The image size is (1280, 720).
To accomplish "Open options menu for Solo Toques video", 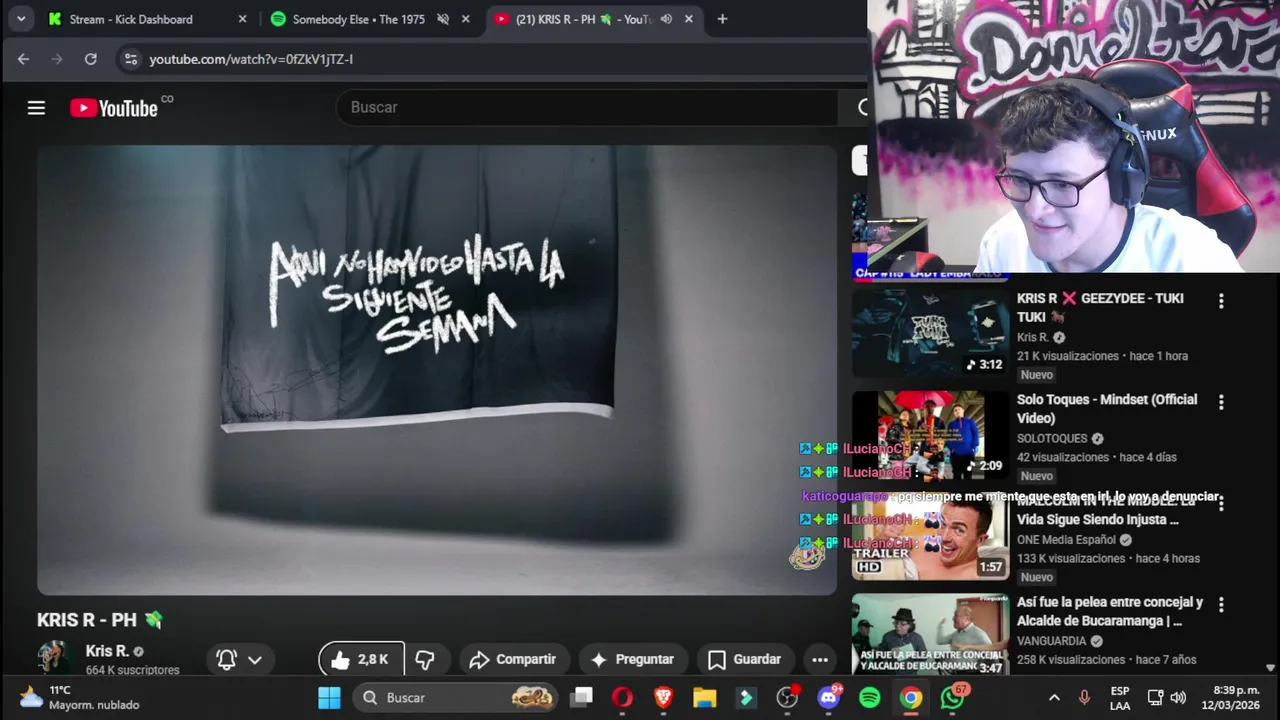I will [x=1221, y=402].
